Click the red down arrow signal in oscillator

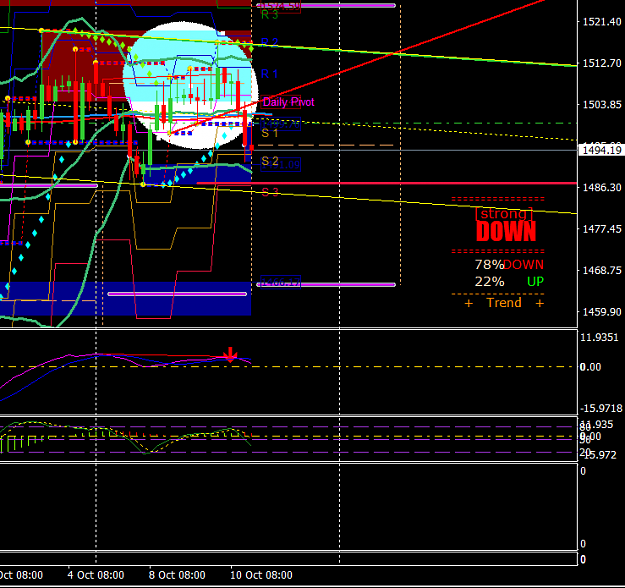[230, 354]
